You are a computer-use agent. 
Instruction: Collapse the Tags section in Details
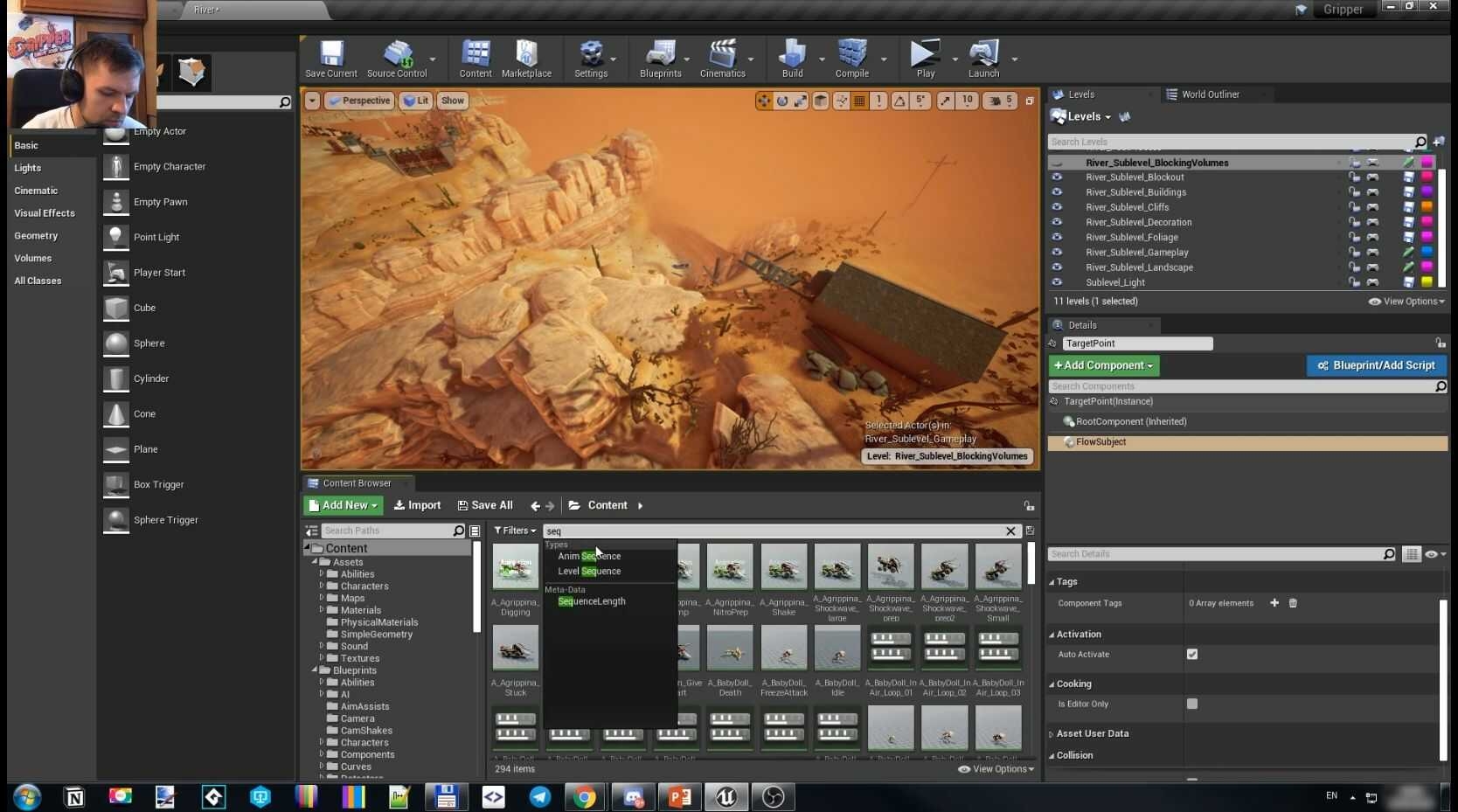tap(1052, 582)
